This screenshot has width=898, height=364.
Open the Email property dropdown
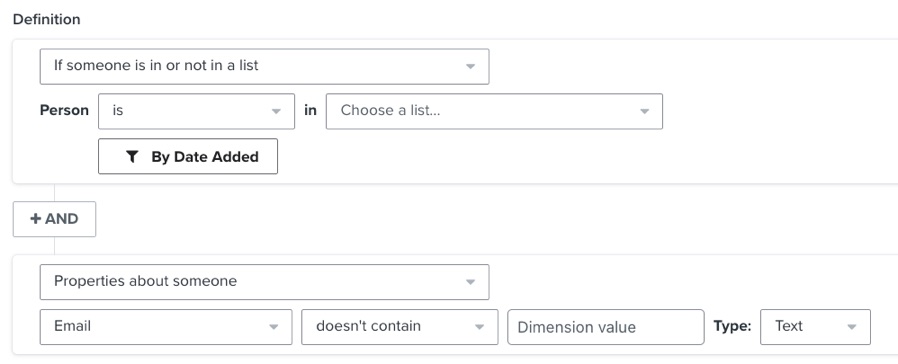click(166, 327)
